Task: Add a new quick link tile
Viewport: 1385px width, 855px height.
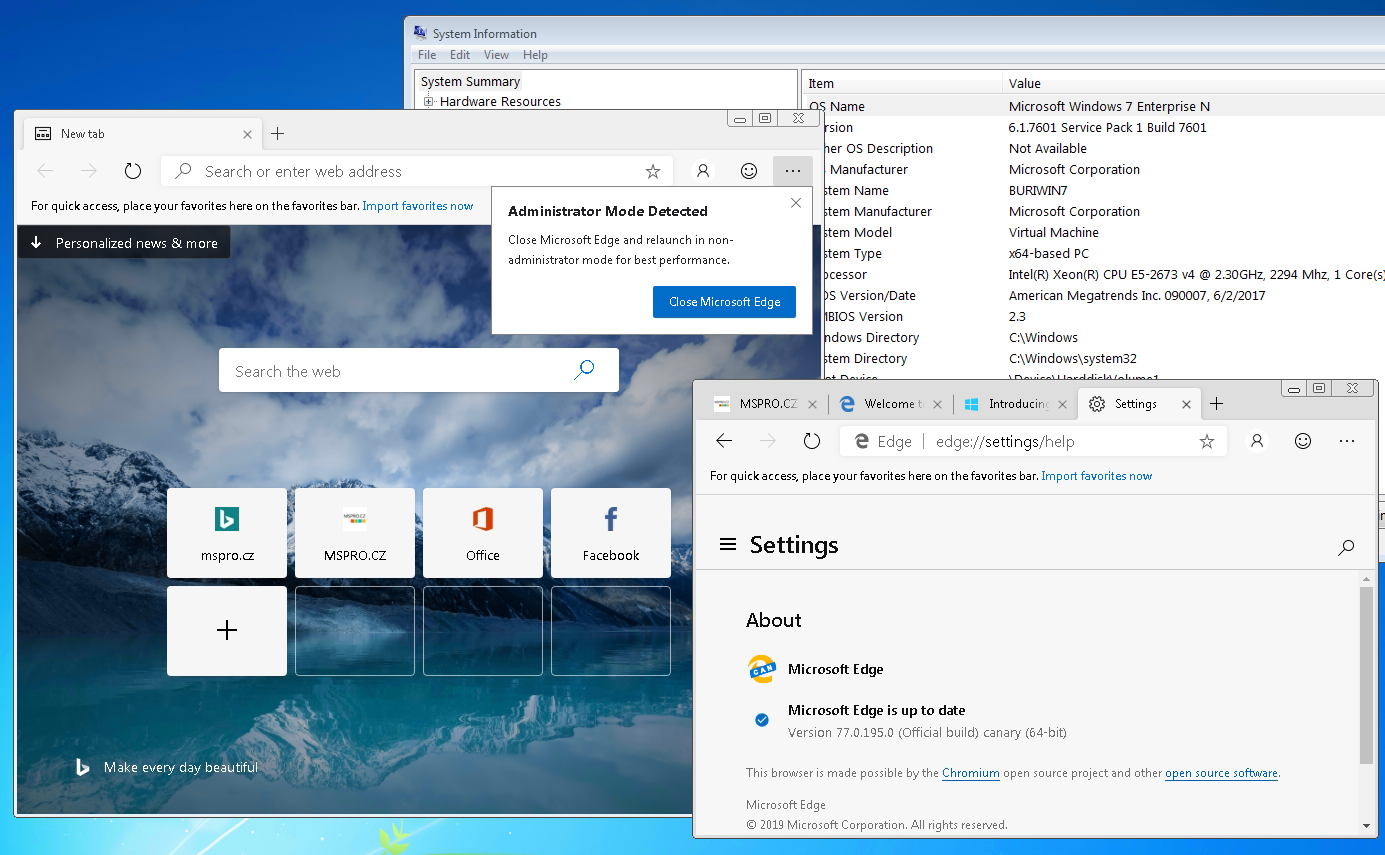Action: click(x=227, y=631)
